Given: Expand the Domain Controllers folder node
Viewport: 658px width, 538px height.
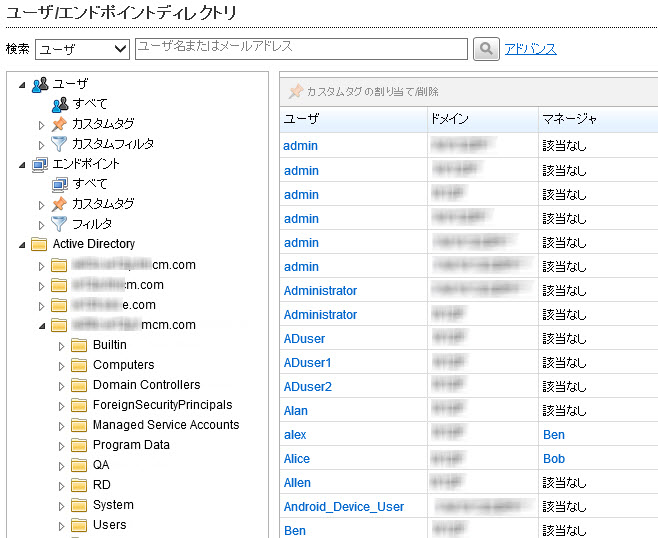Looking at the screenshot, I should 61,385.
